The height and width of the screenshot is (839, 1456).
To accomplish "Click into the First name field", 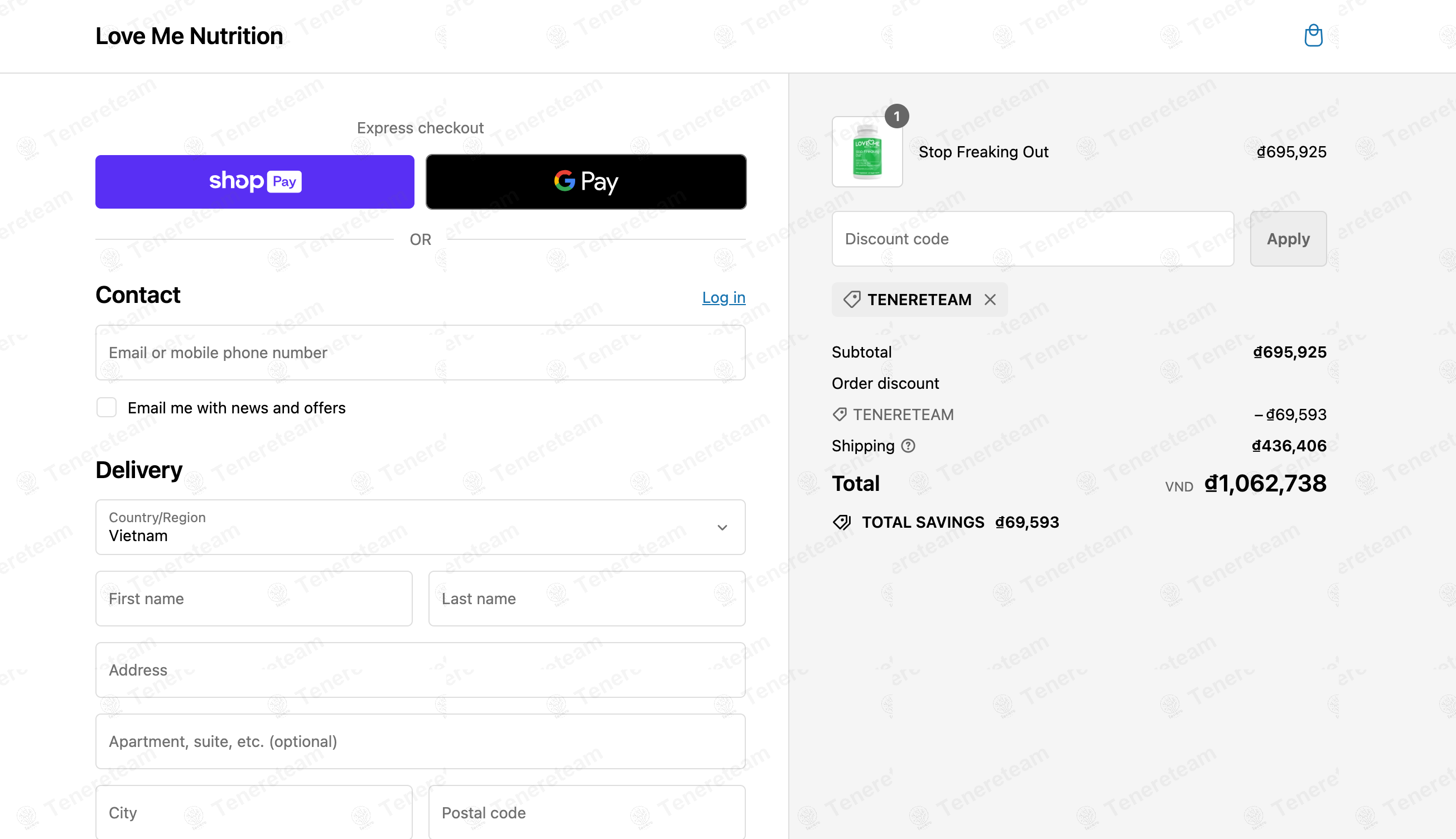I will (x=253, y=599).
